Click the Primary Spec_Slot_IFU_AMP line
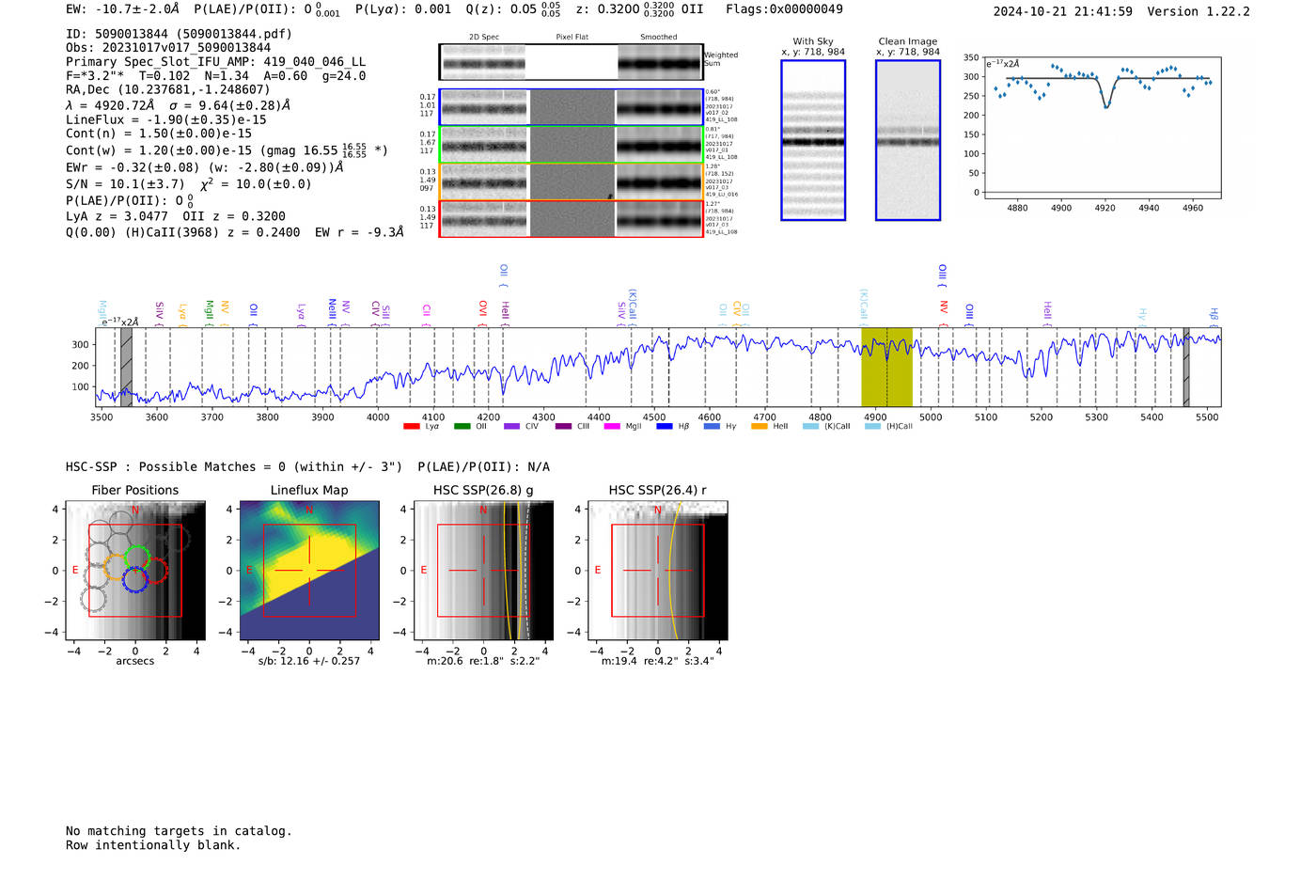1316x896 pixels. point(215,62)
